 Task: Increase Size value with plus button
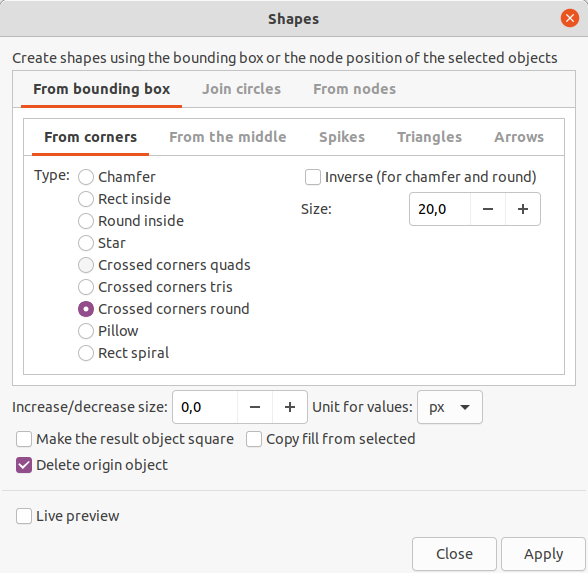pos(523,209)
